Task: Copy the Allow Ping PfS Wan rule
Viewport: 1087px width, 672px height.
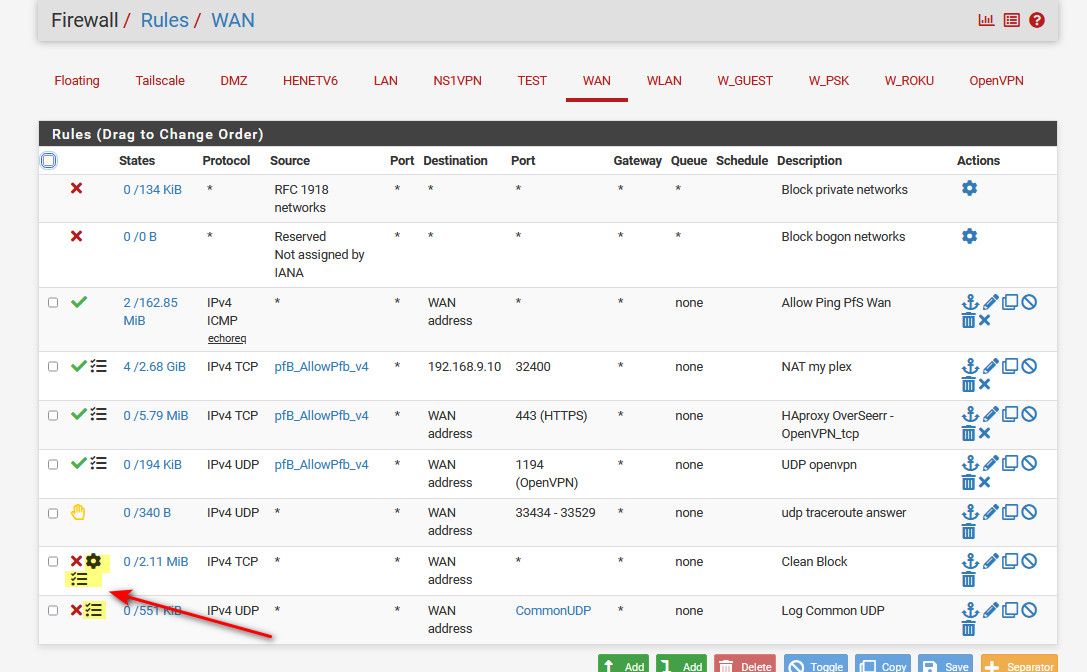Action: pos(1010,302)
